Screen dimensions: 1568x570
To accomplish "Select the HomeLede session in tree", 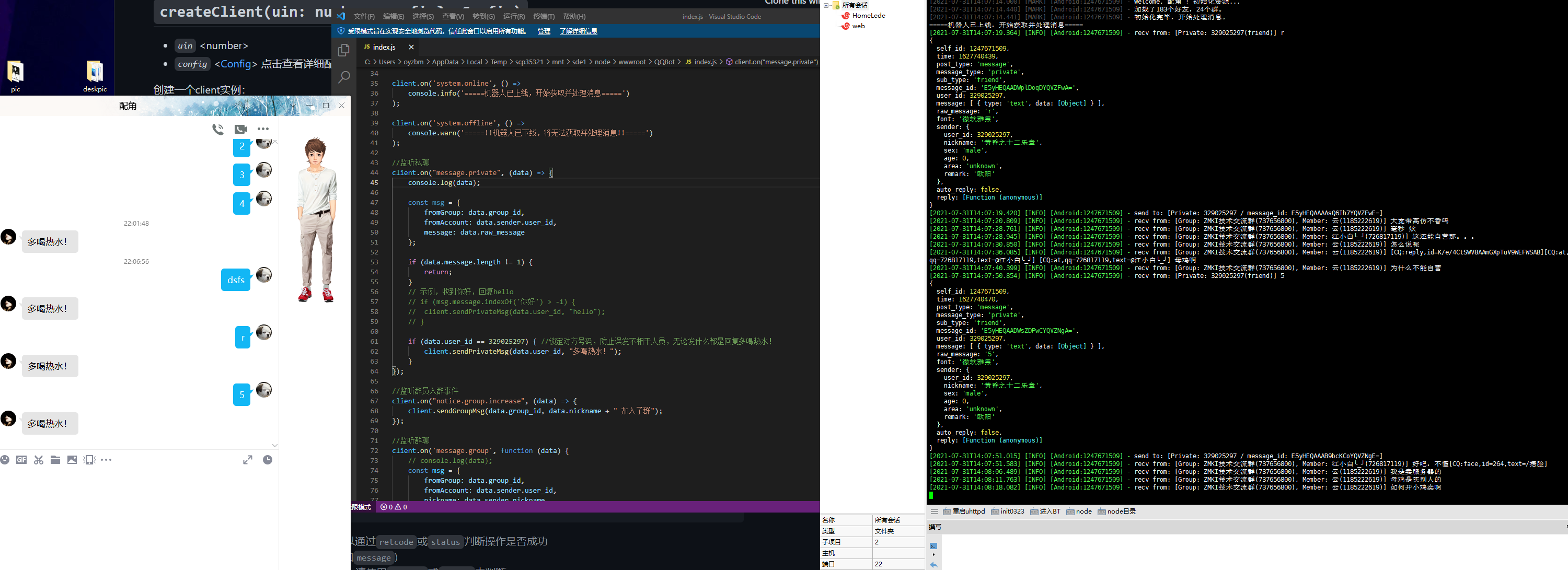I will (868, 16).
